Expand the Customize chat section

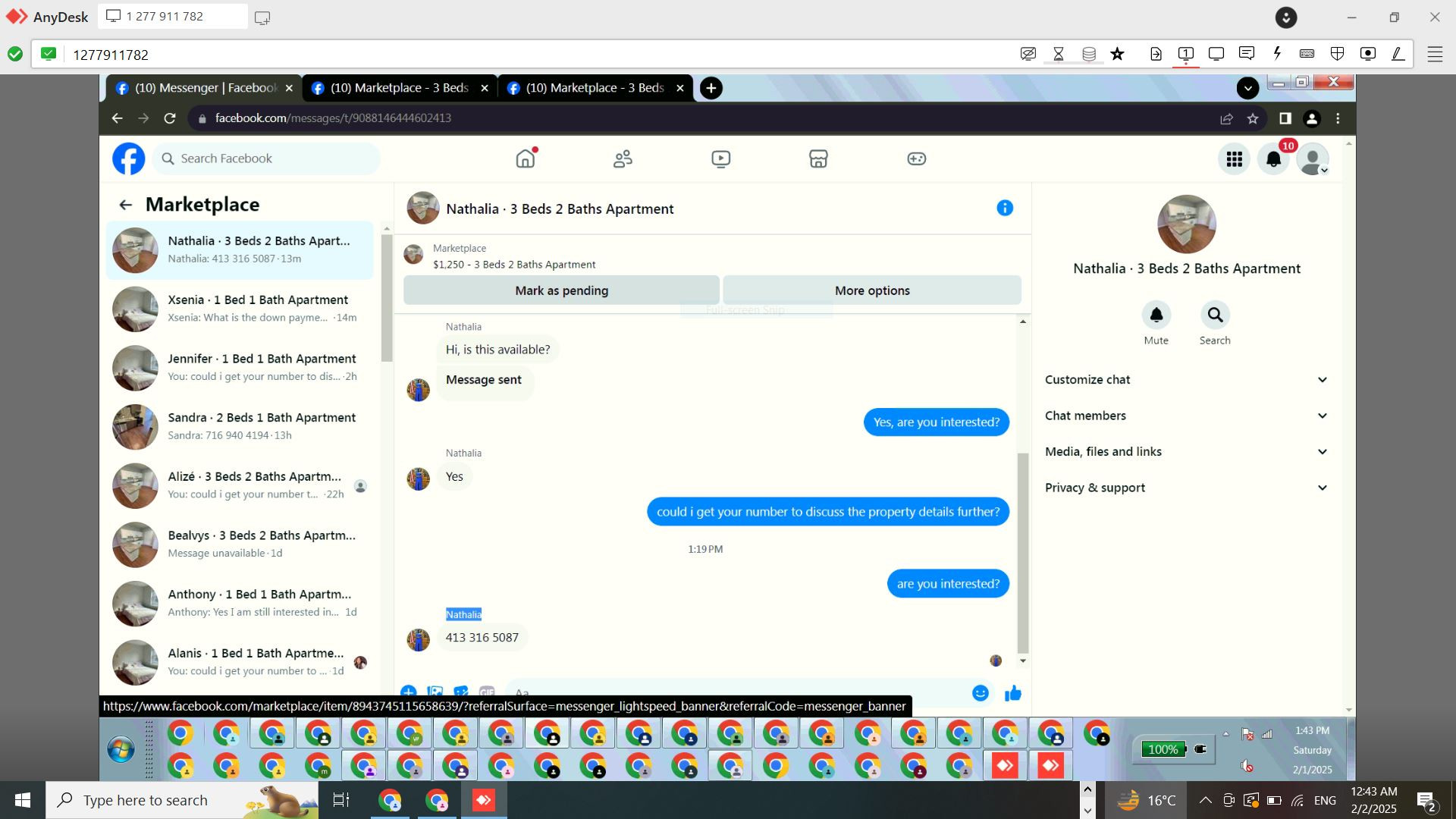[1186, 380]
